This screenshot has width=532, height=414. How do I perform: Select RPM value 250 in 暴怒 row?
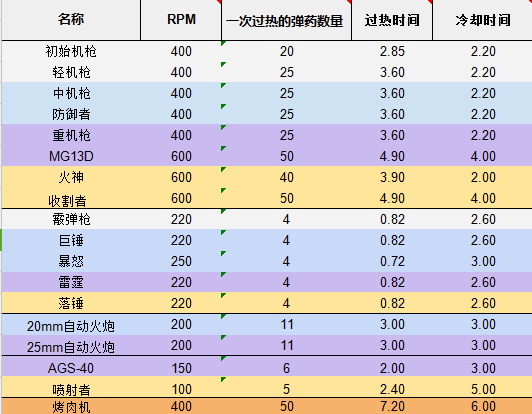pos(181,261)
